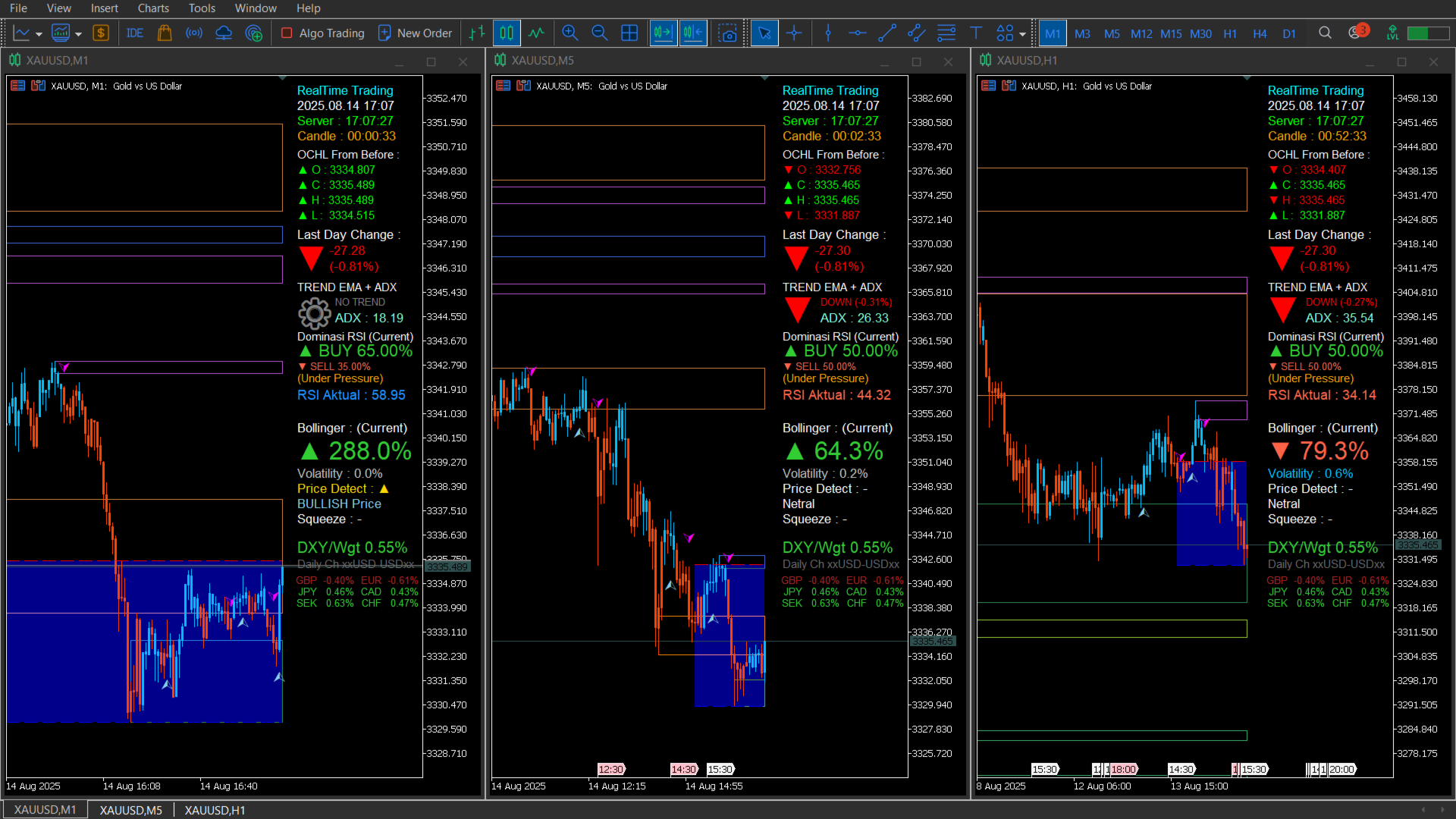Select the M5 timeframe
This screenshot has height=819, width=1456.
[1112, 34]
